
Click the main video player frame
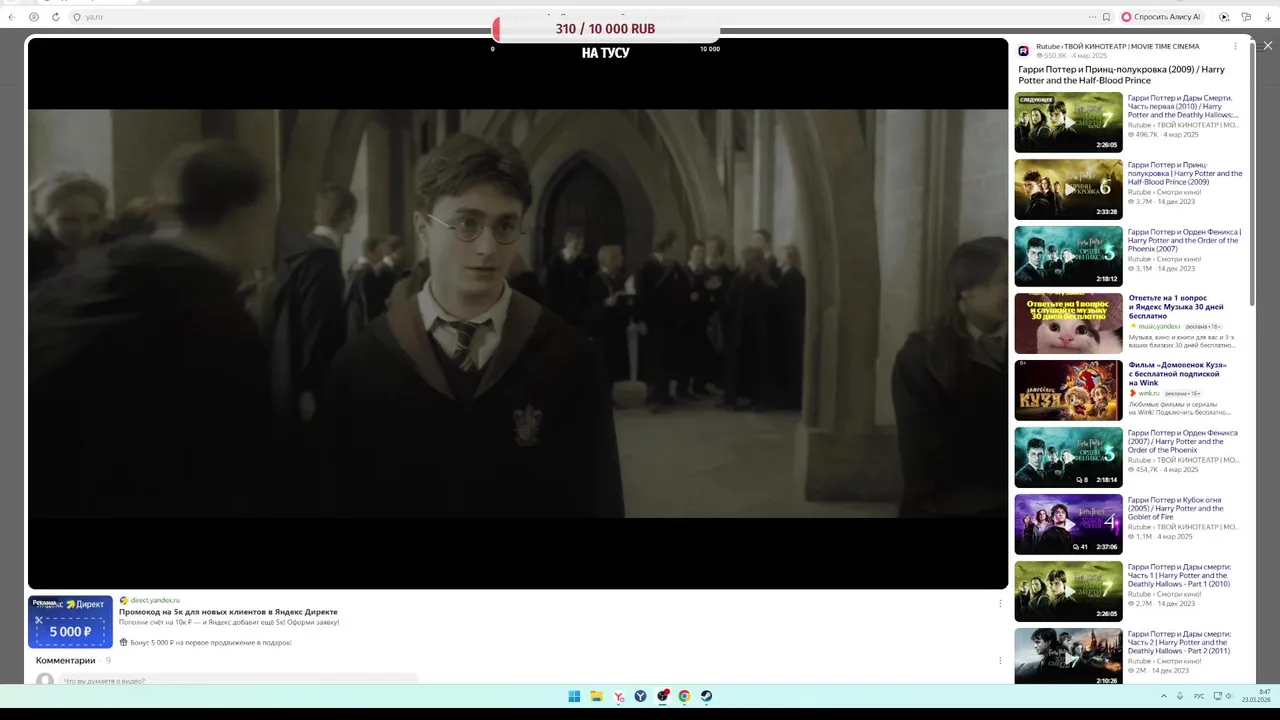click(x=518, y=313)
